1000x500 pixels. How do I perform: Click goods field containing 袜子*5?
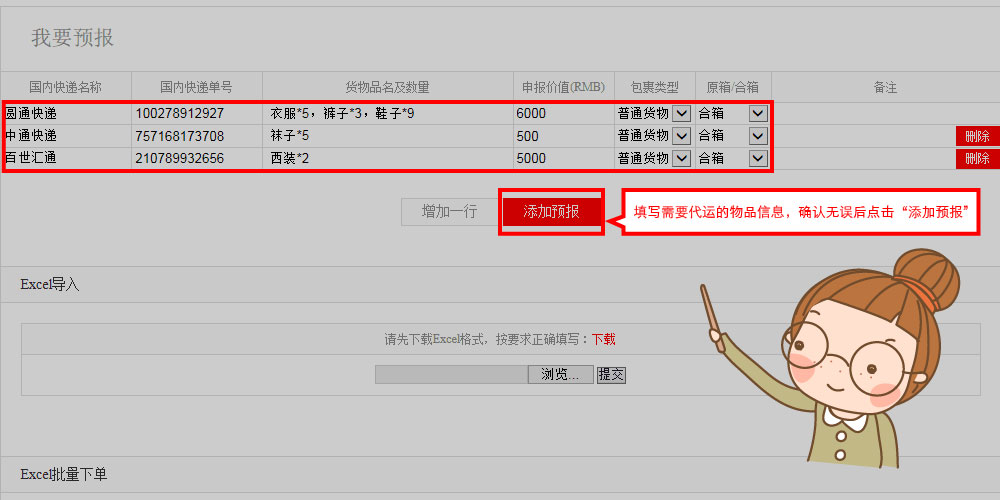tap(388, 136)
